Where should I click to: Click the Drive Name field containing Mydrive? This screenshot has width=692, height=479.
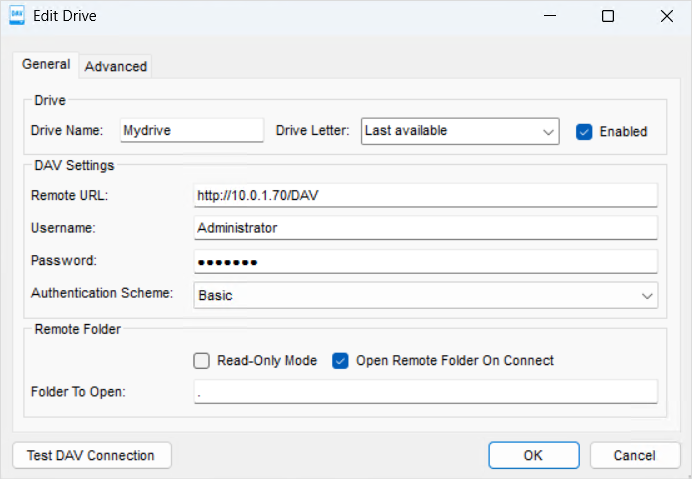coord(192,130)
